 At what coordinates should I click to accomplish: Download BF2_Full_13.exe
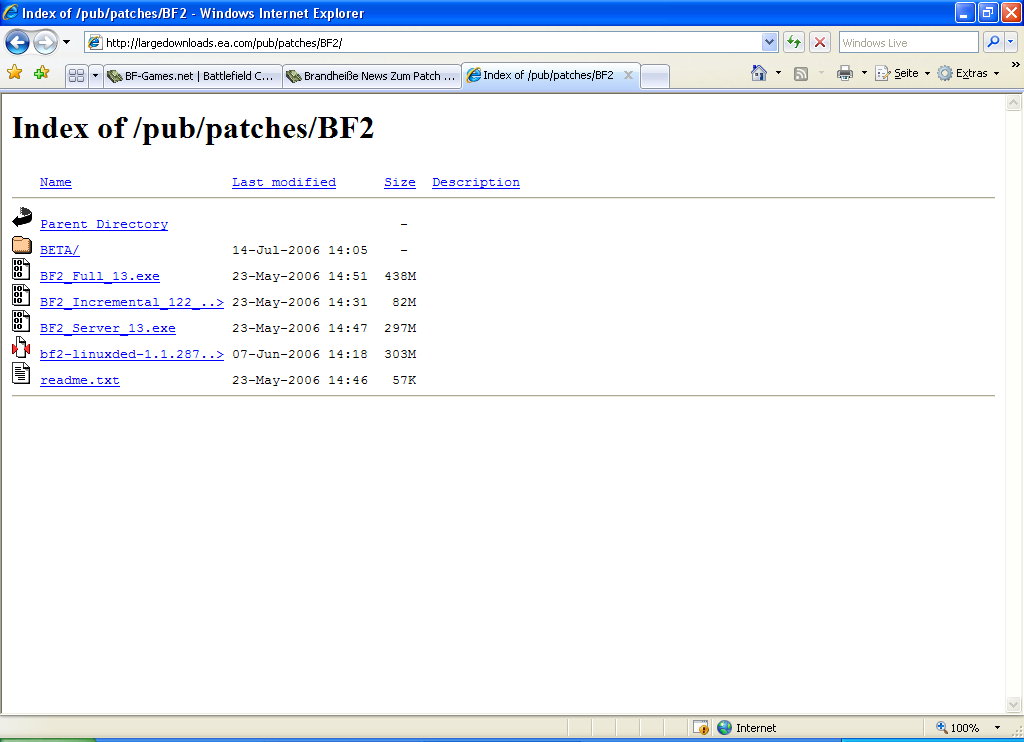[x=100, y=276]
